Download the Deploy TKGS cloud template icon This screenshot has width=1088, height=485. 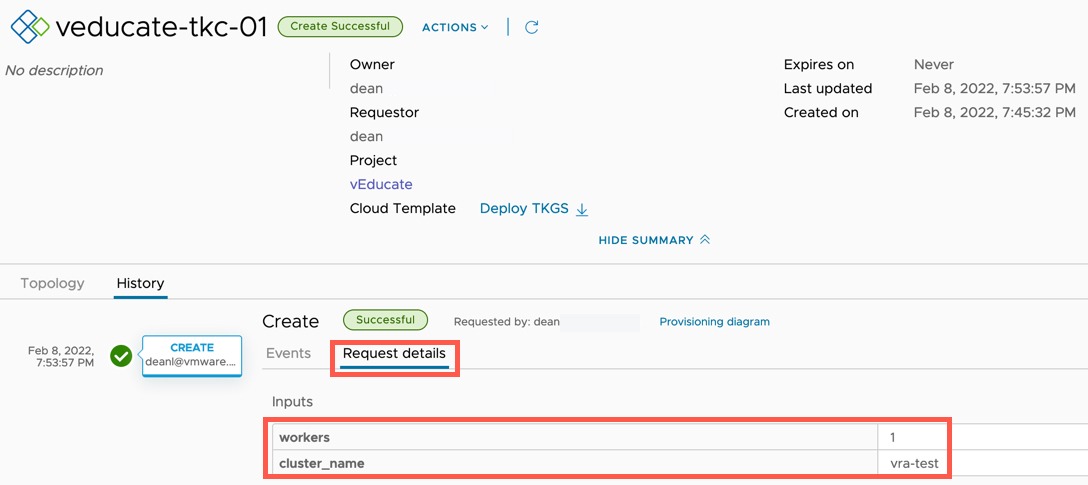click(x=582, y=209)
